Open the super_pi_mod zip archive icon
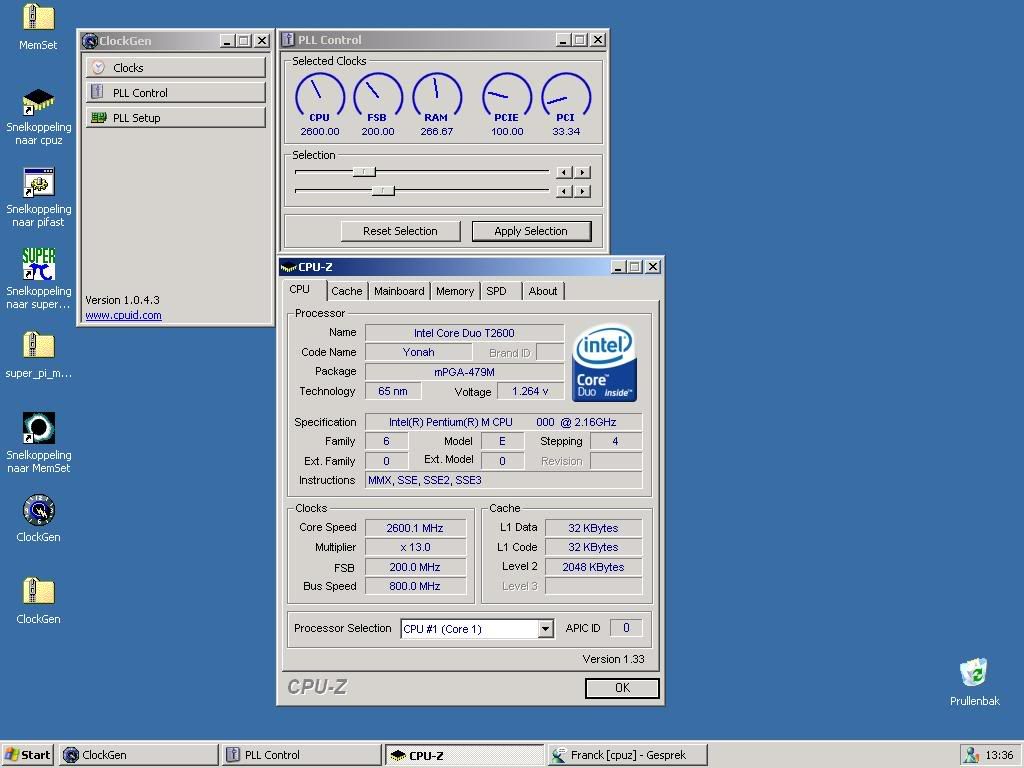Viewport: 1024px width, 768px height. click(x=38, y=347)
